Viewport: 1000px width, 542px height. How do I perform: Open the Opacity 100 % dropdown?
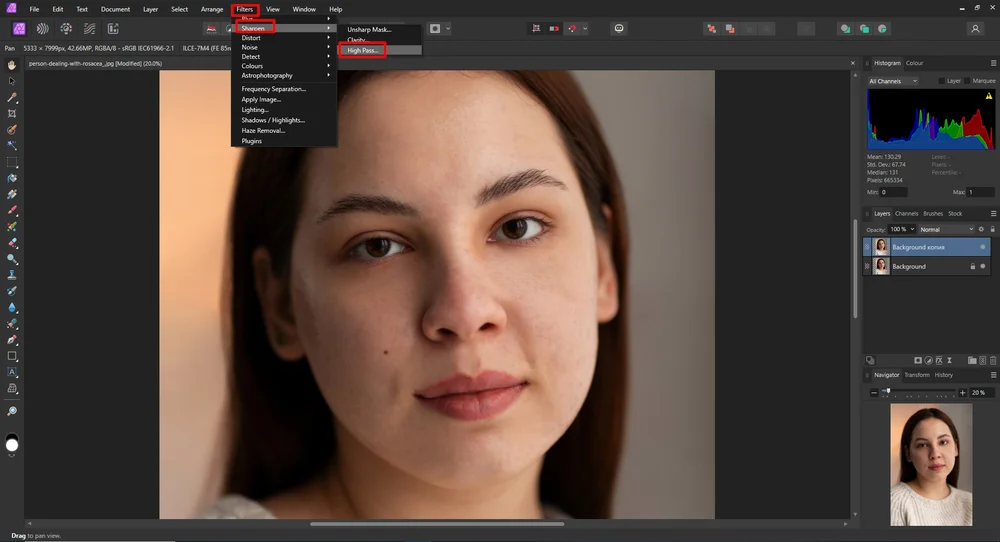point(902,229)
